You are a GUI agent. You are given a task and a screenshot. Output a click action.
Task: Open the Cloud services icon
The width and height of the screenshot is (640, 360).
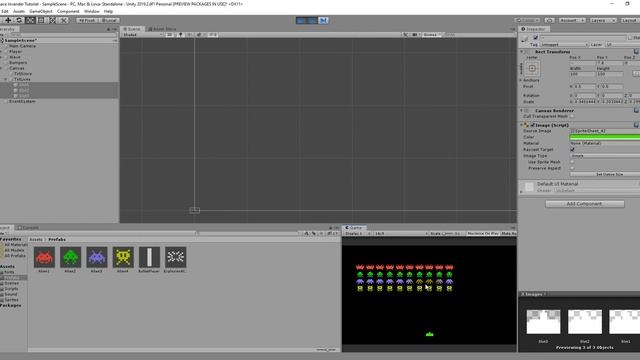[x=550, y=20]
